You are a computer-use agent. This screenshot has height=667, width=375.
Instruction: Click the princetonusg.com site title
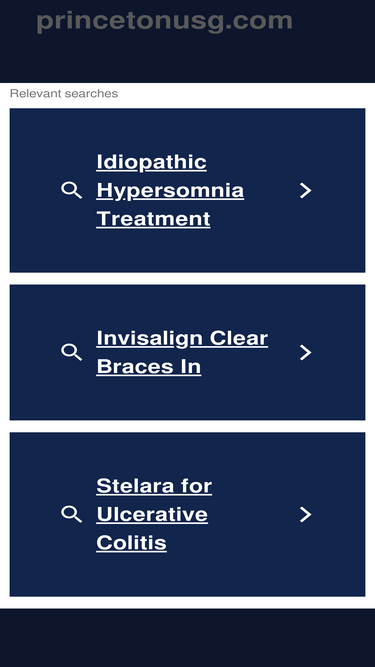[x=165, y=21]
